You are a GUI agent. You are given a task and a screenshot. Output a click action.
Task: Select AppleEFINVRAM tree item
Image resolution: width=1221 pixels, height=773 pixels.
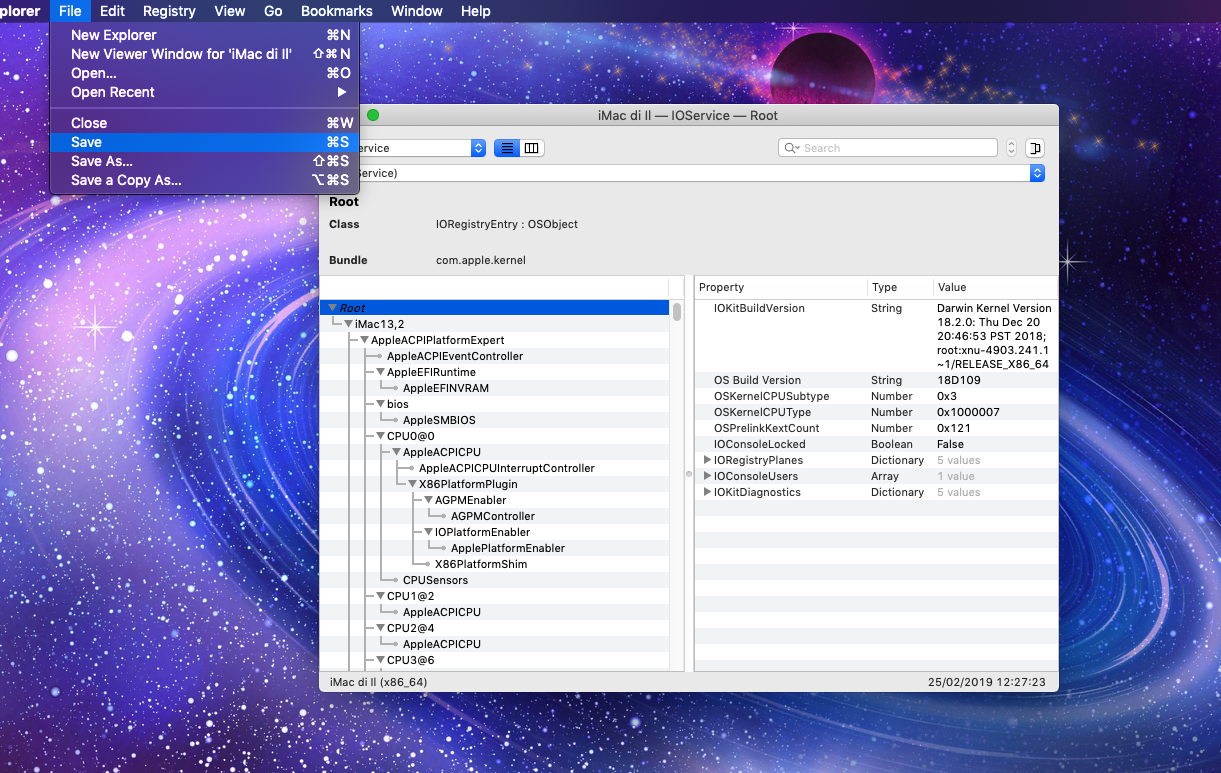pos(446,388)
